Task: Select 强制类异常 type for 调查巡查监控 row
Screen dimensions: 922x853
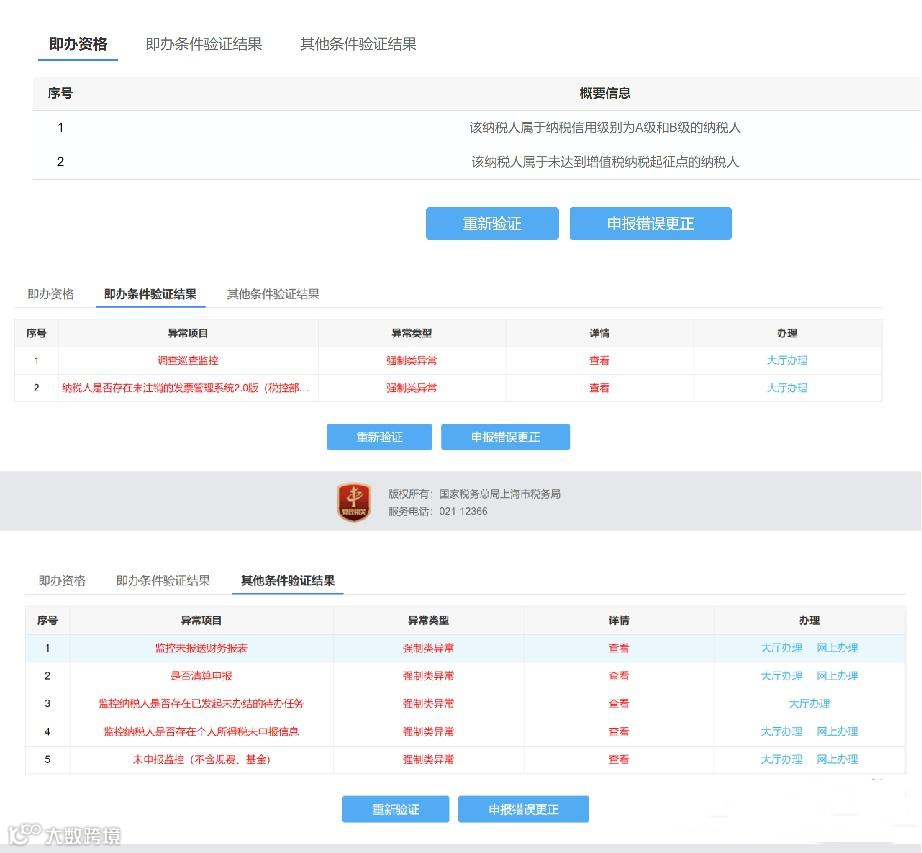Action: pos(412,360)
